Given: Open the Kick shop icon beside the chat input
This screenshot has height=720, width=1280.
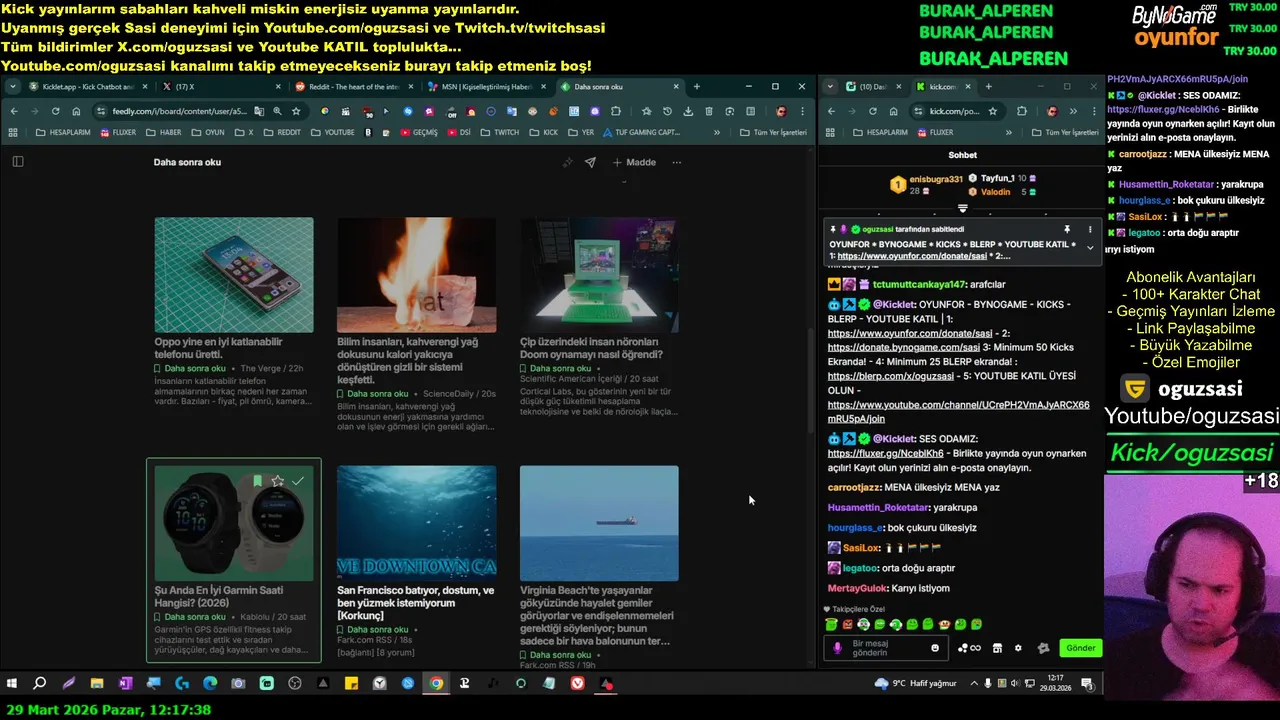Looking at the screenshot, I should click(997, 648).
